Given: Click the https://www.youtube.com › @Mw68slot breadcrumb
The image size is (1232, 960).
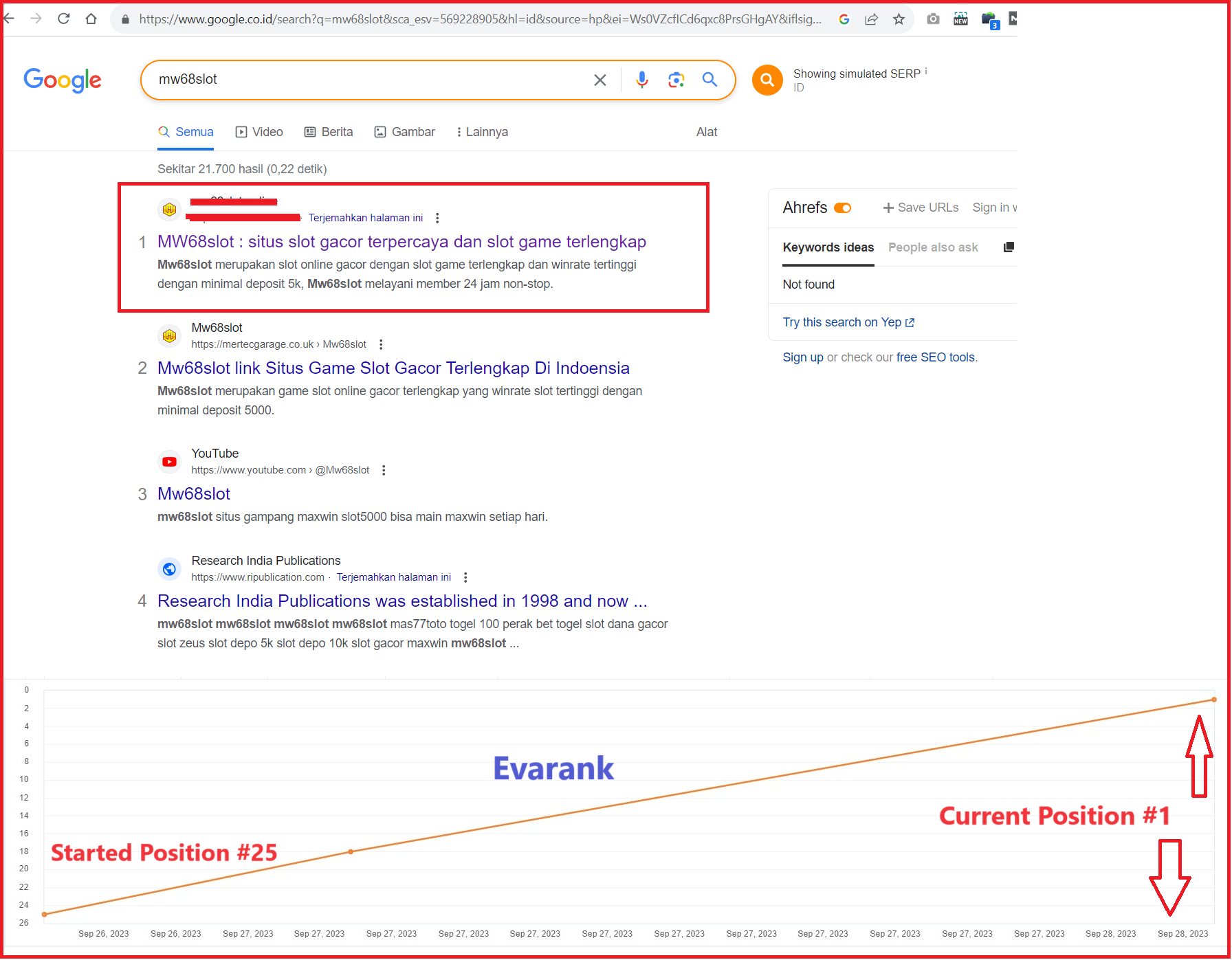Looking at the screenshot, I should pos(280,470).
